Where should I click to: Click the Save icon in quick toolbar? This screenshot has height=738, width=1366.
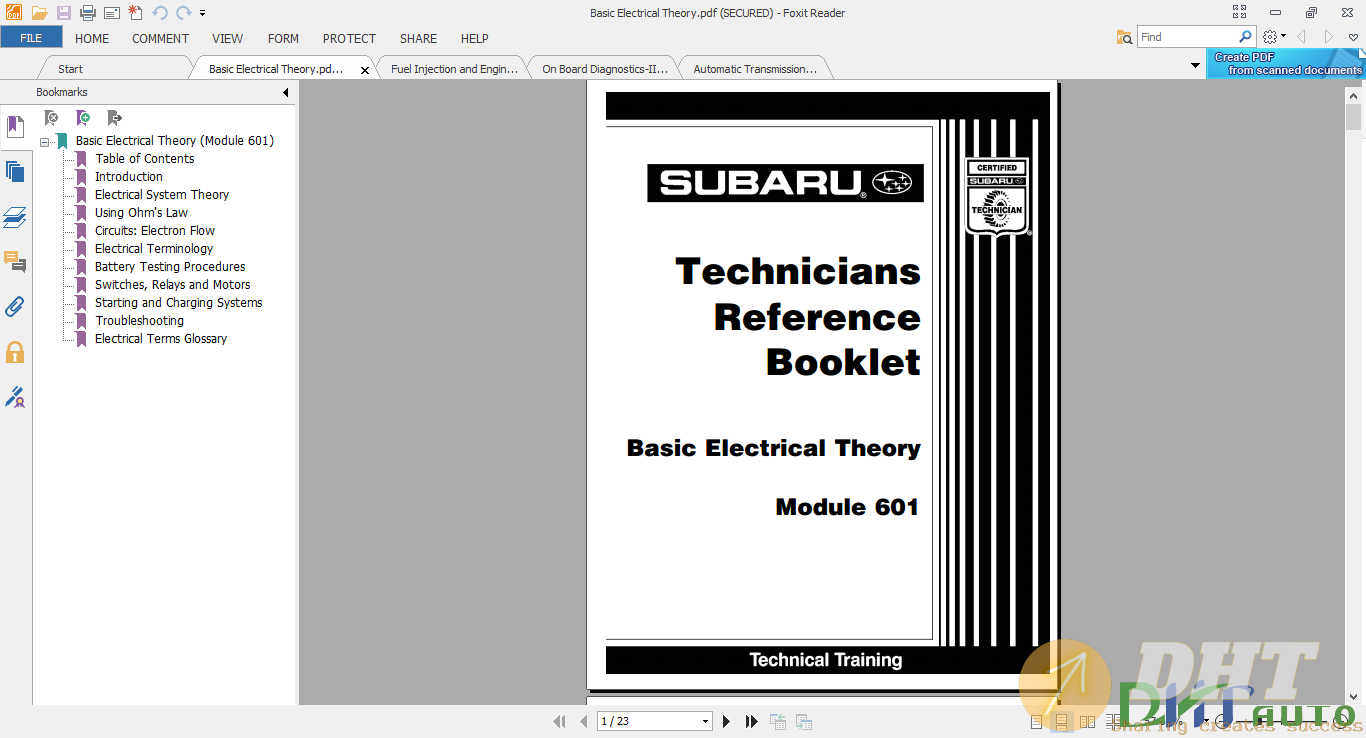point(63,13)
